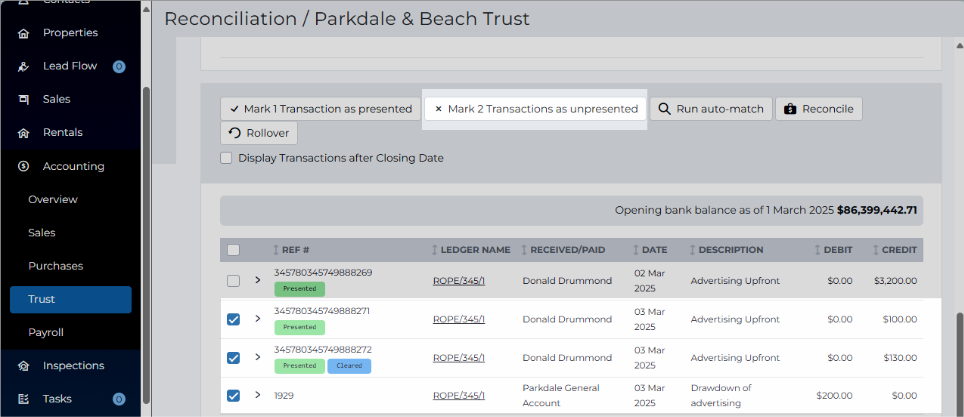Sort by the CREDIT column

[895, 250]
